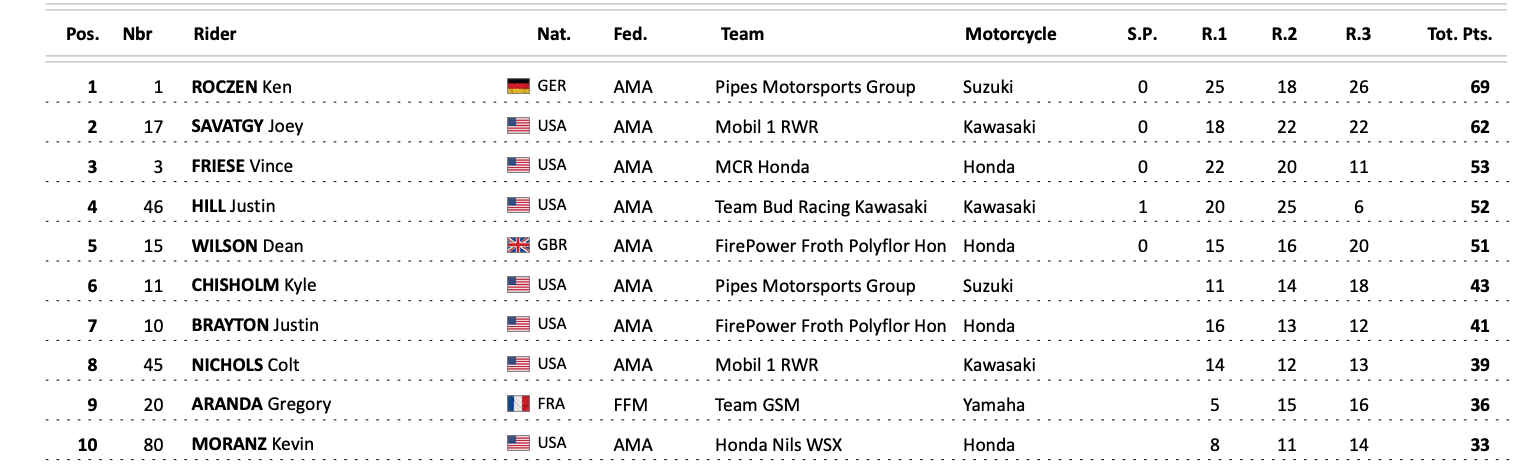Select rider name SAVATGY Joey
1534x474 pixels.
[247, 127]
